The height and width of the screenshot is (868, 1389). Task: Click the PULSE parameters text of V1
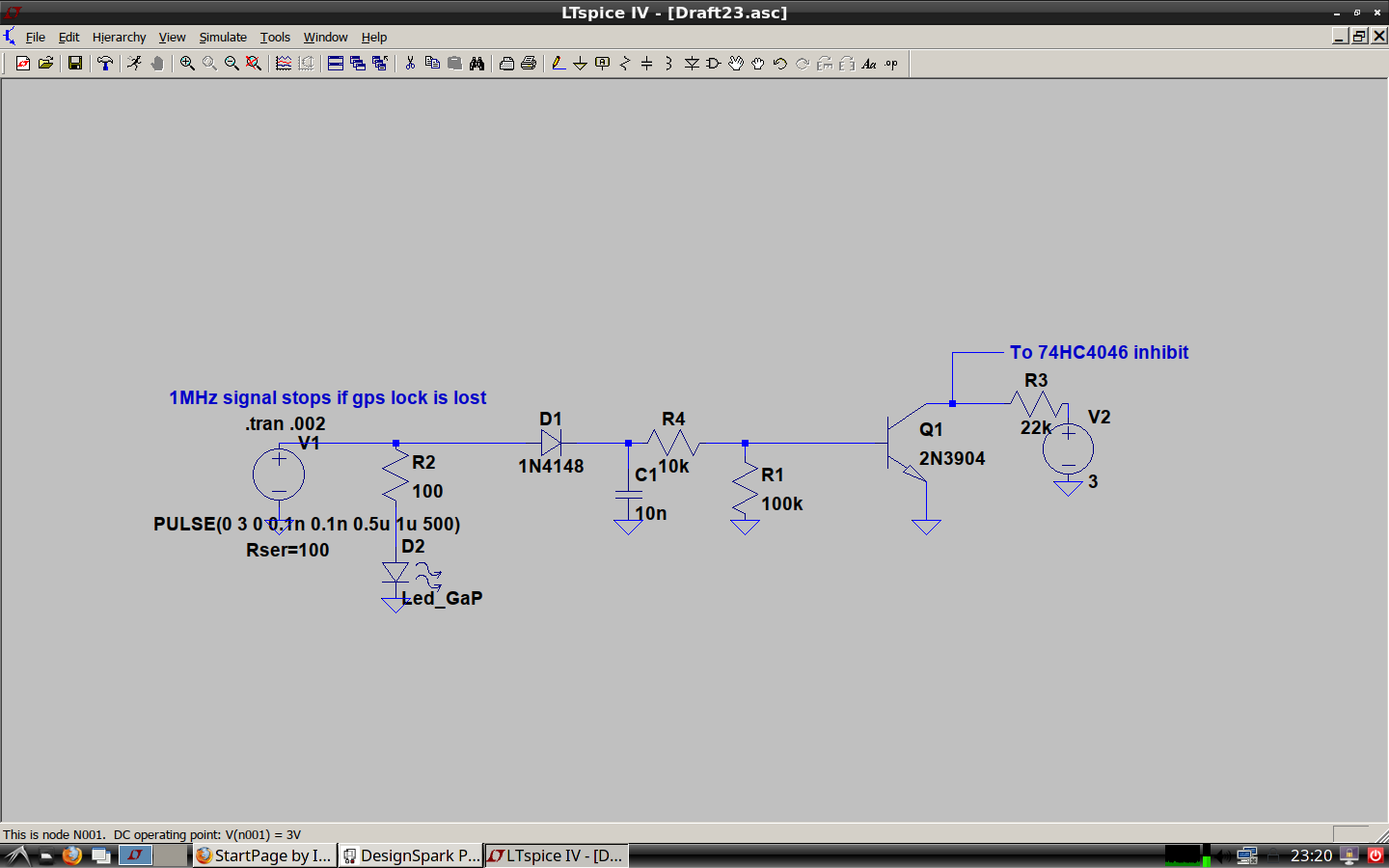pyautogui.click(x=307, y=524)
